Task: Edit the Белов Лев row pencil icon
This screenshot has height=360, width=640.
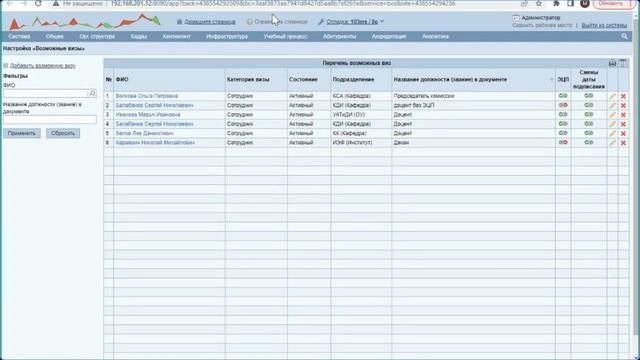Action: (612, 133)
